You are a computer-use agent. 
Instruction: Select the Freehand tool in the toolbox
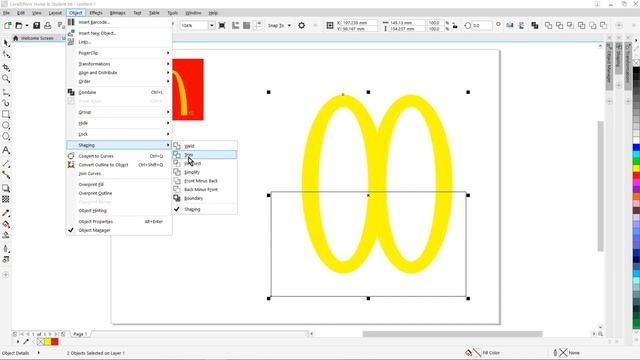6,92
